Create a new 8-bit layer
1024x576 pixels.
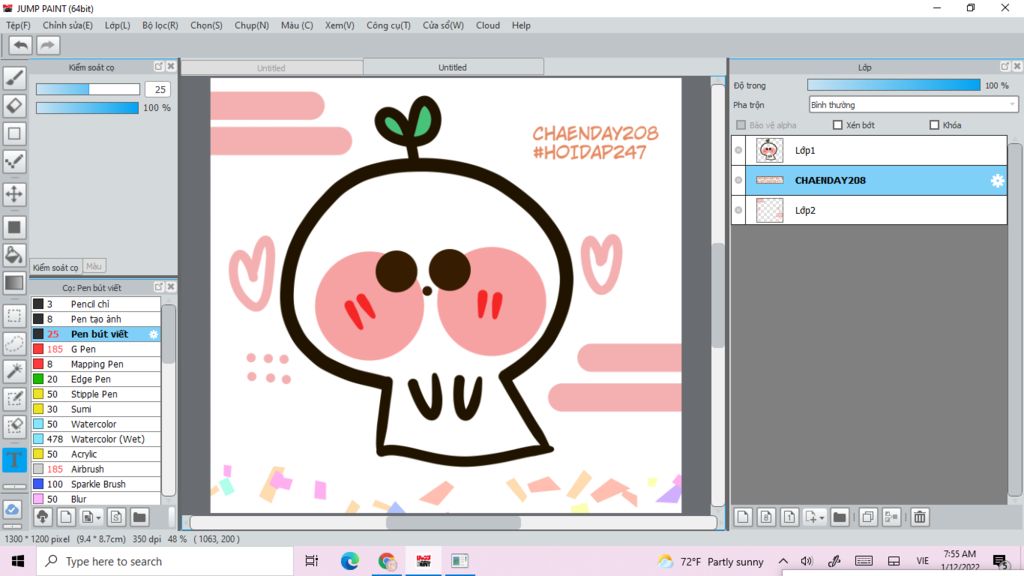click(x=766, y=517)
